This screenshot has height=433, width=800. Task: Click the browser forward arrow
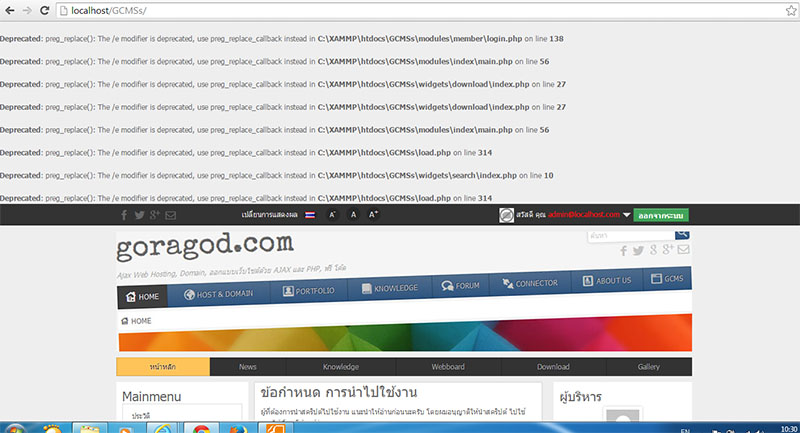click(x=27, y=10)
